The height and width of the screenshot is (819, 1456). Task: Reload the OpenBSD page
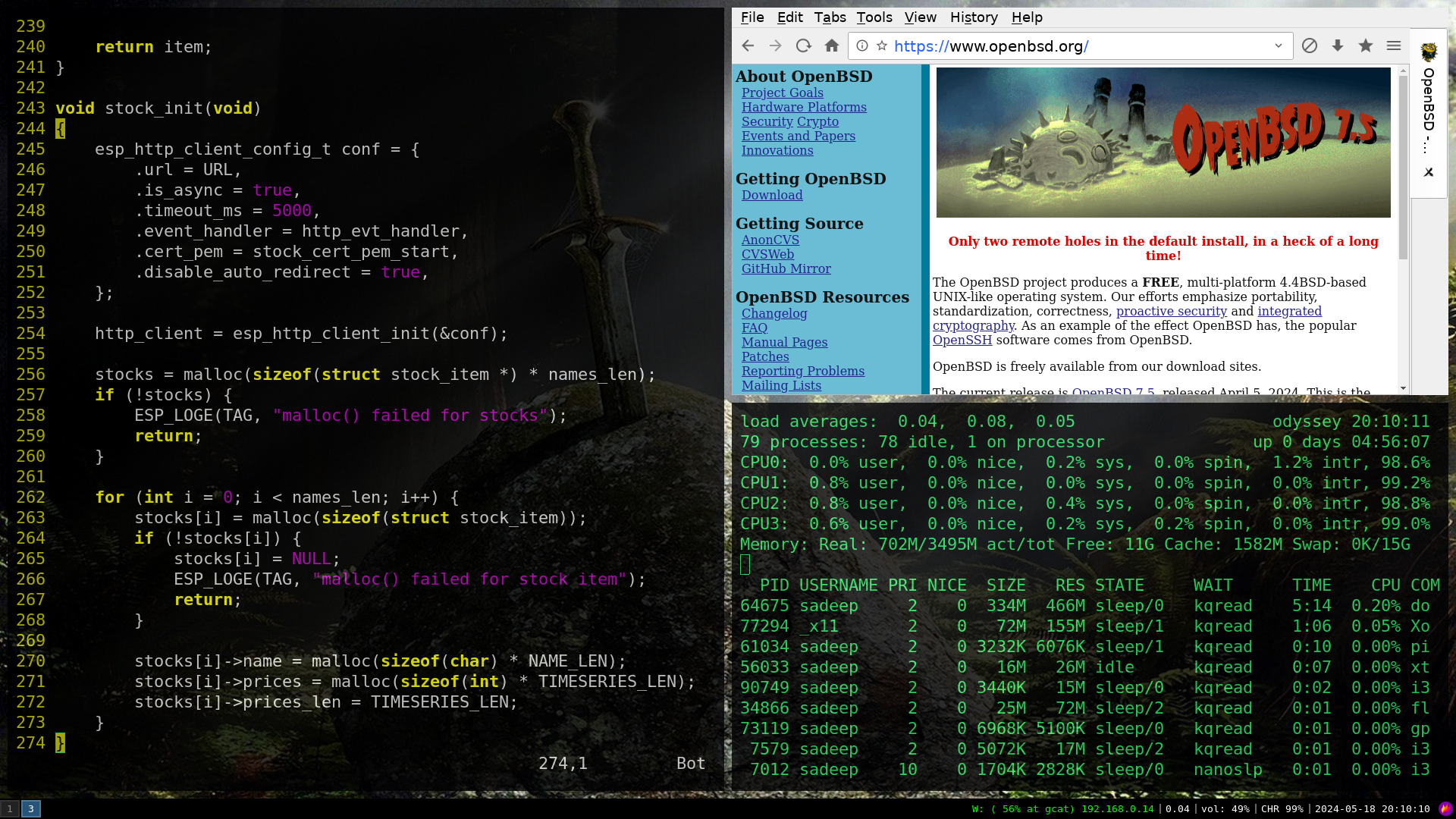pyautogui.click(x=804, y=46)
